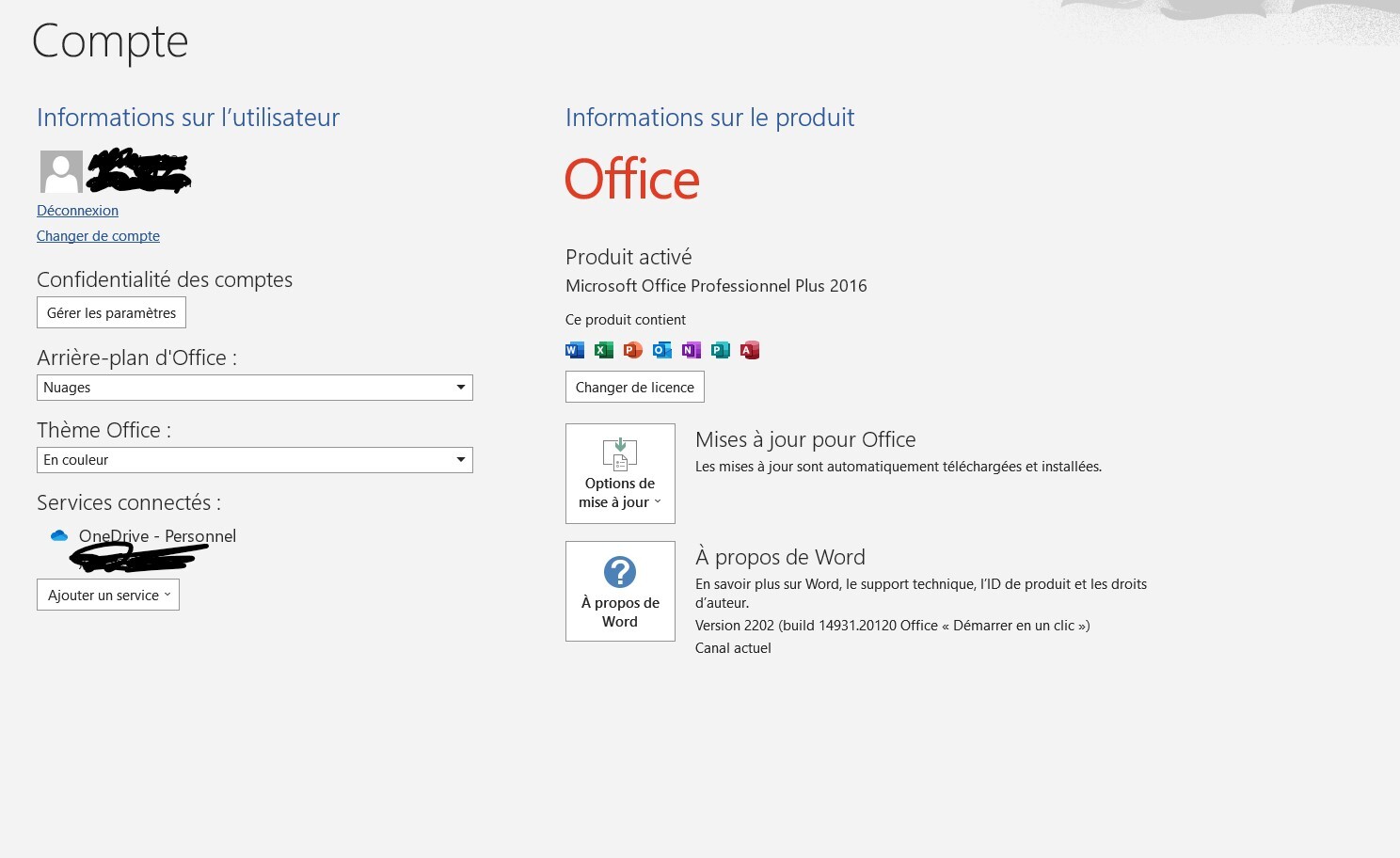The width and height of the screenshot is (1400, 858).
Task: Click the Confidentialité des comptes heading
Action: [x=165, y=279]
